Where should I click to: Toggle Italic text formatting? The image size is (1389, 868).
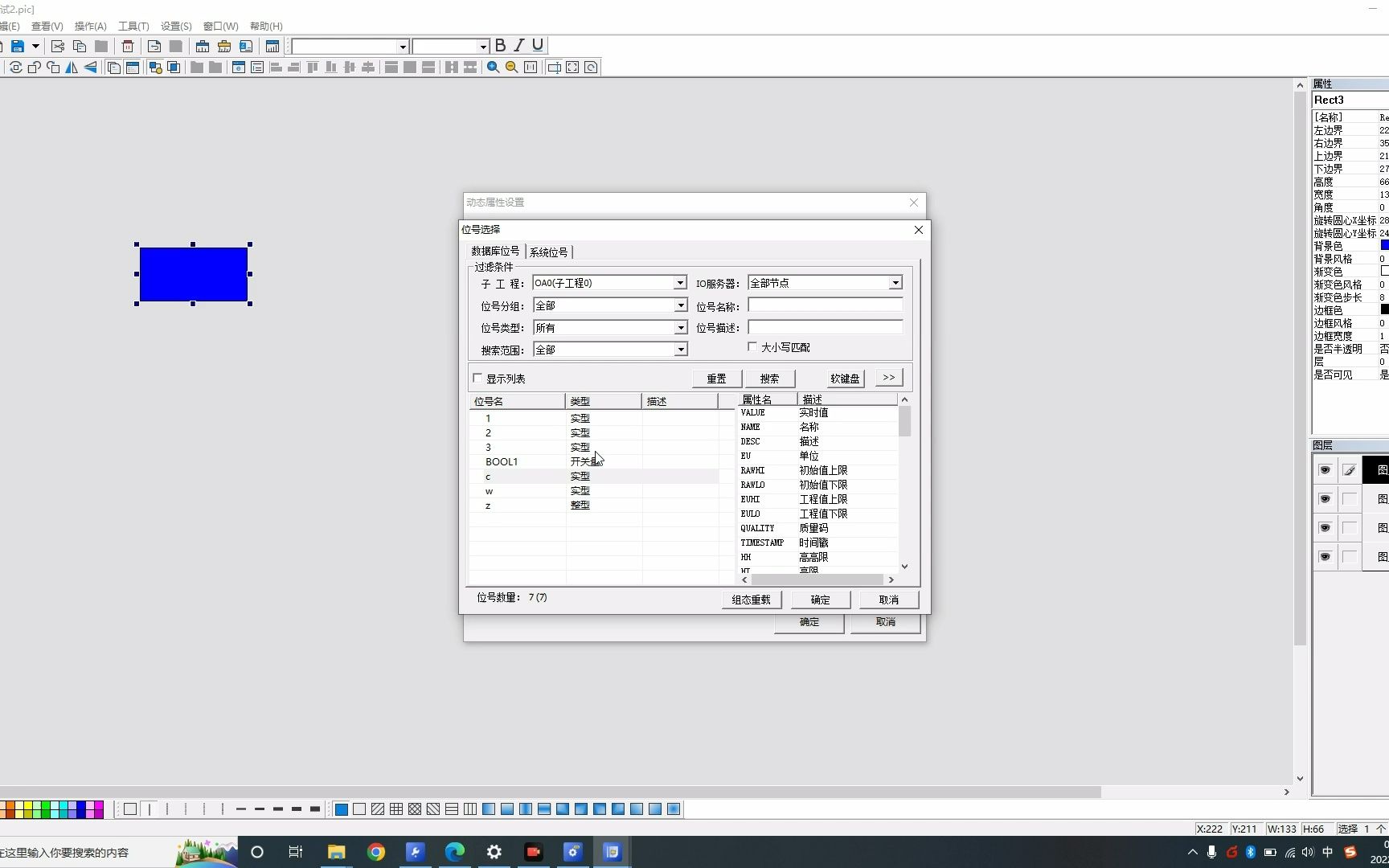click(x=519, y=46)
